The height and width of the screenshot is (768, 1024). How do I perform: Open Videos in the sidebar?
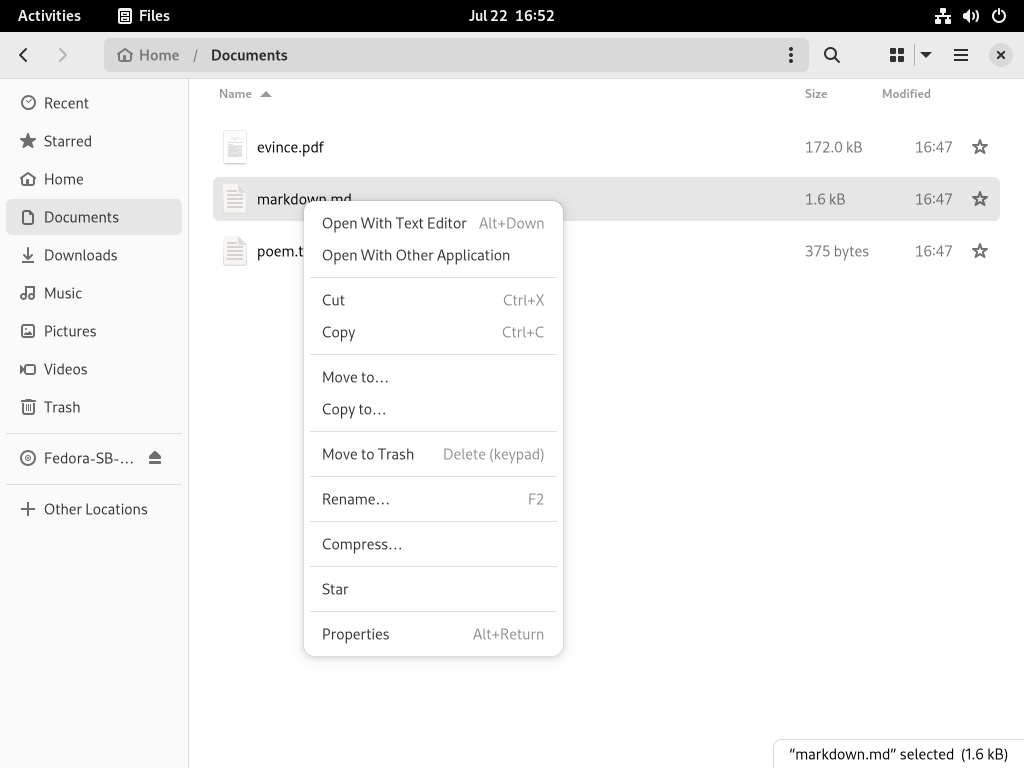94,369
